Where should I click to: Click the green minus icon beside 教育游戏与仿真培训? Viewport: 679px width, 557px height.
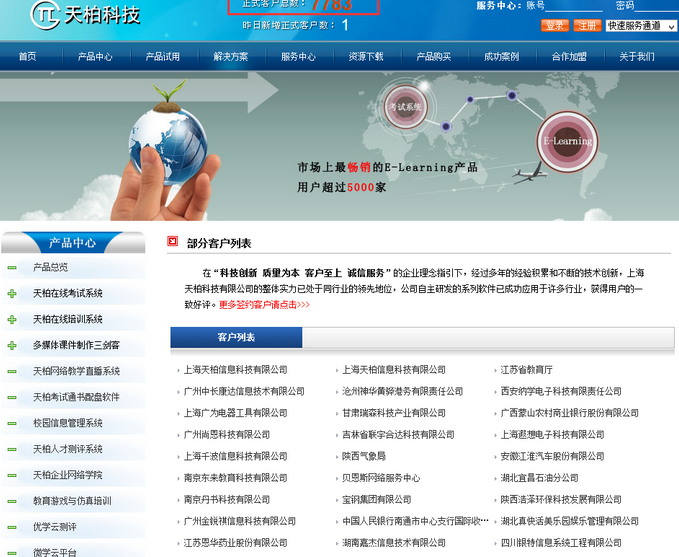[12, 502]
